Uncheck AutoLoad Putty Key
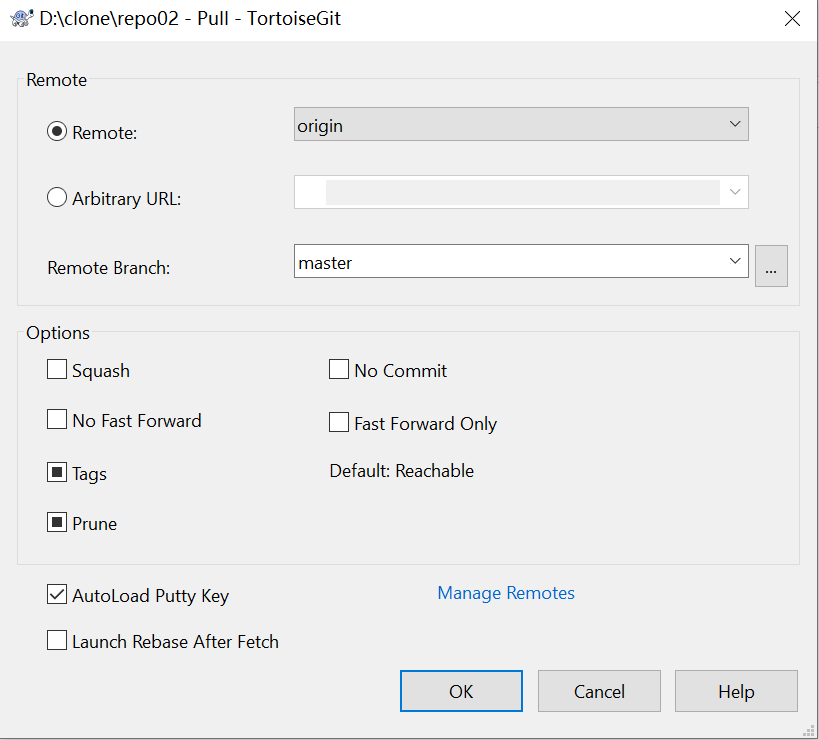819x740 pixels. [57, 594]
